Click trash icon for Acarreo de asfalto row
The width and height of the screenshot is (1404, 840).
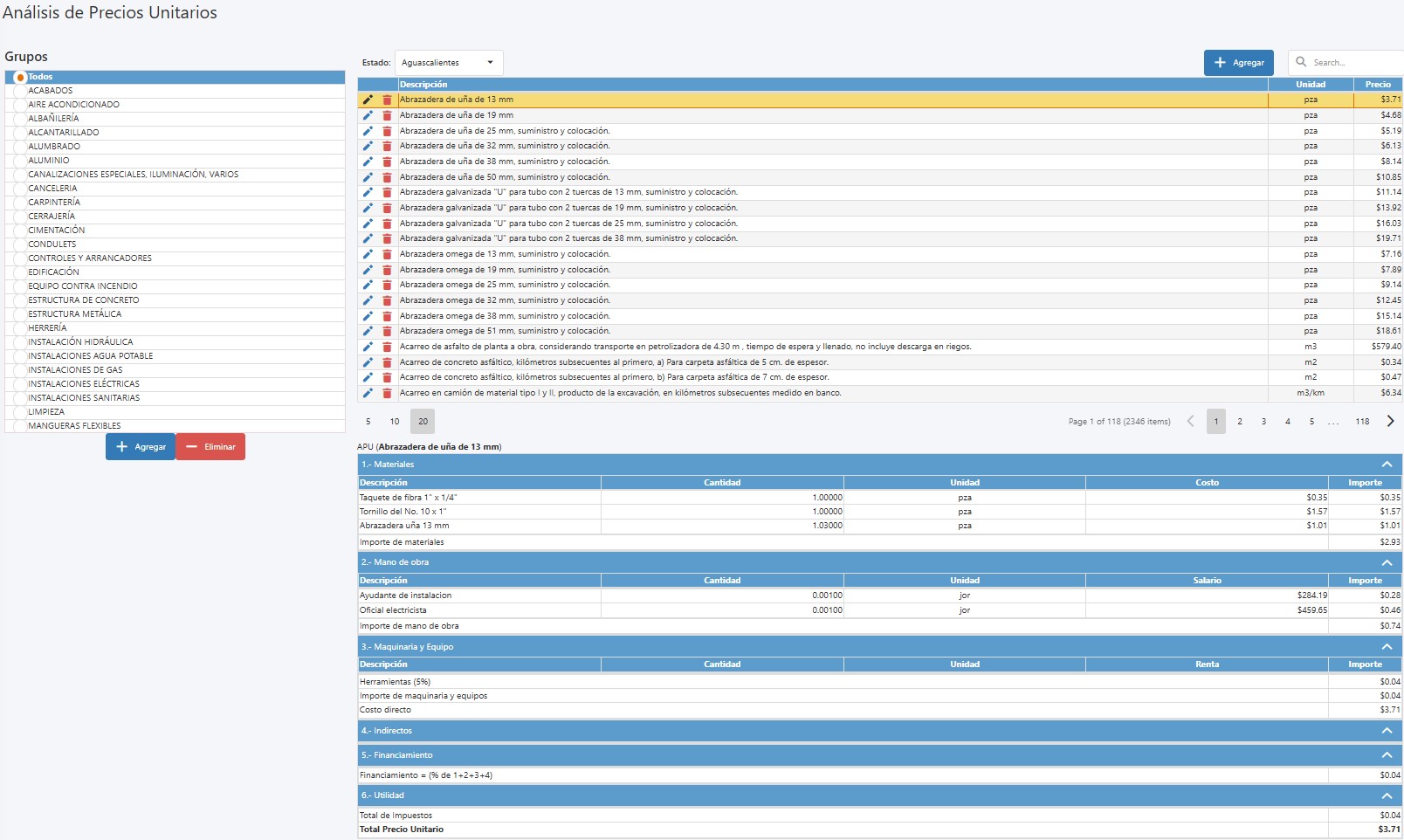pos(387,347)
